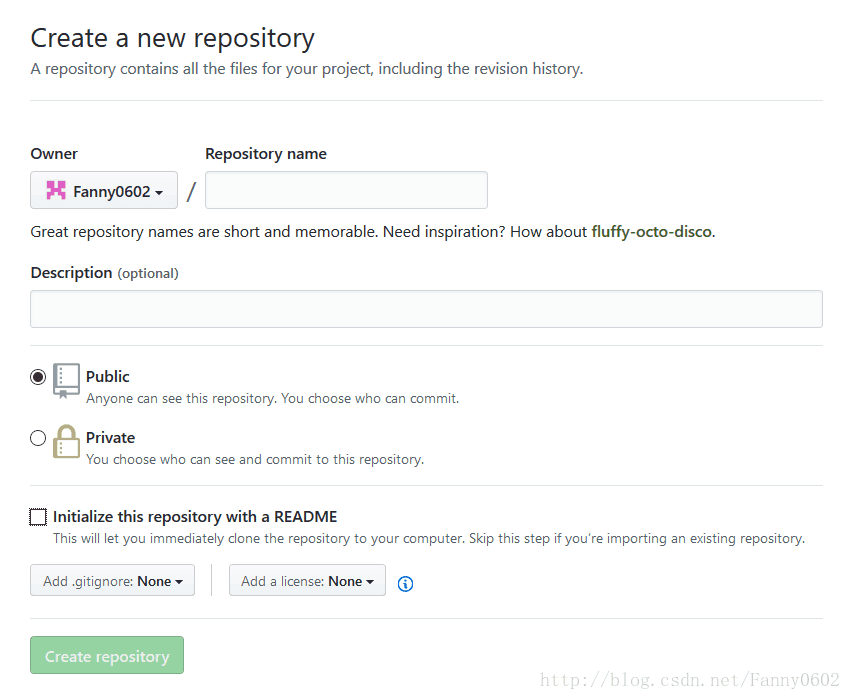Image resolution: width=851 pixels, height=700 pixels.
Task: Click into the Description text field
Action: [x=426, y=309]
